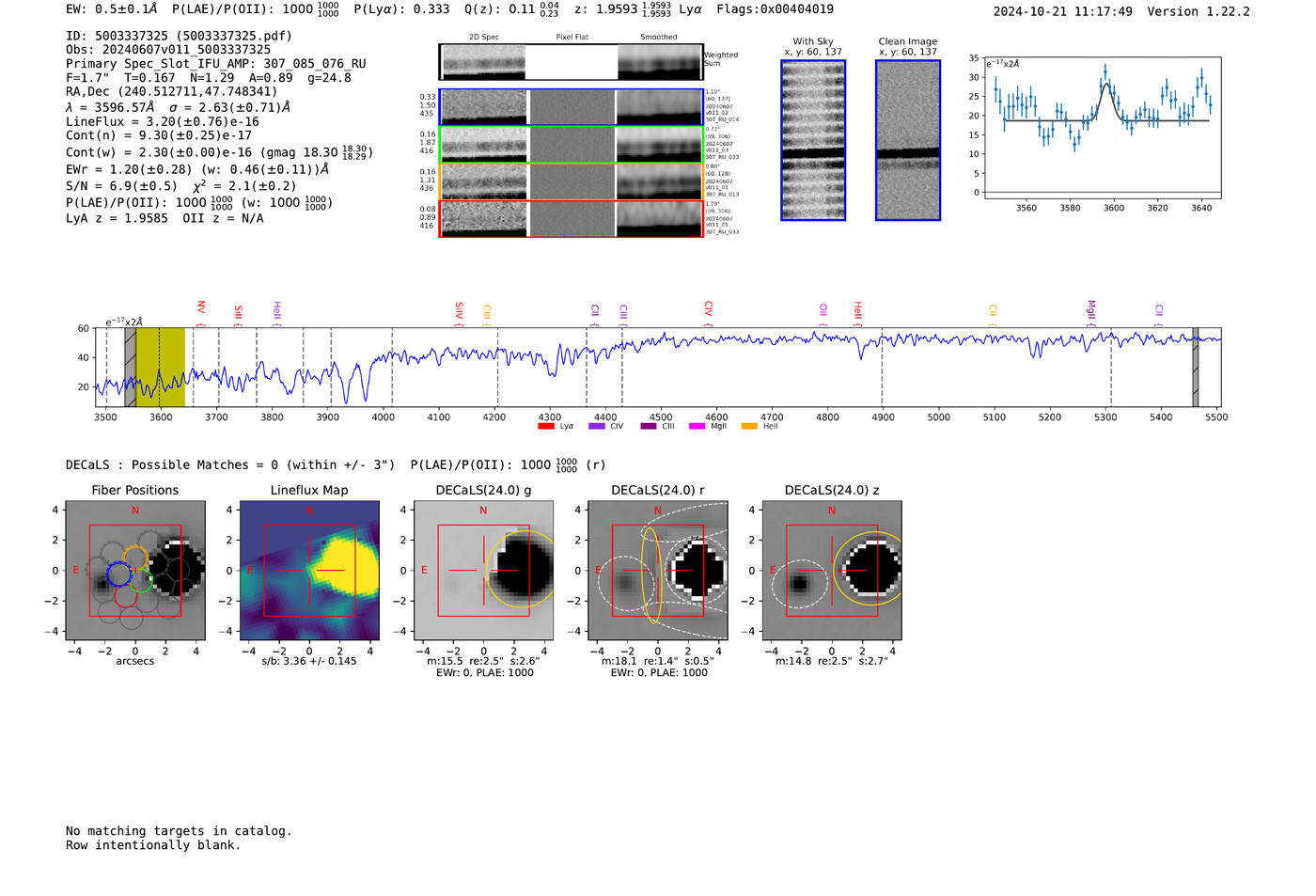Click the Flags:0x00404019 text
Viewport: 1316px width, 896px height.
pos(775,9)
